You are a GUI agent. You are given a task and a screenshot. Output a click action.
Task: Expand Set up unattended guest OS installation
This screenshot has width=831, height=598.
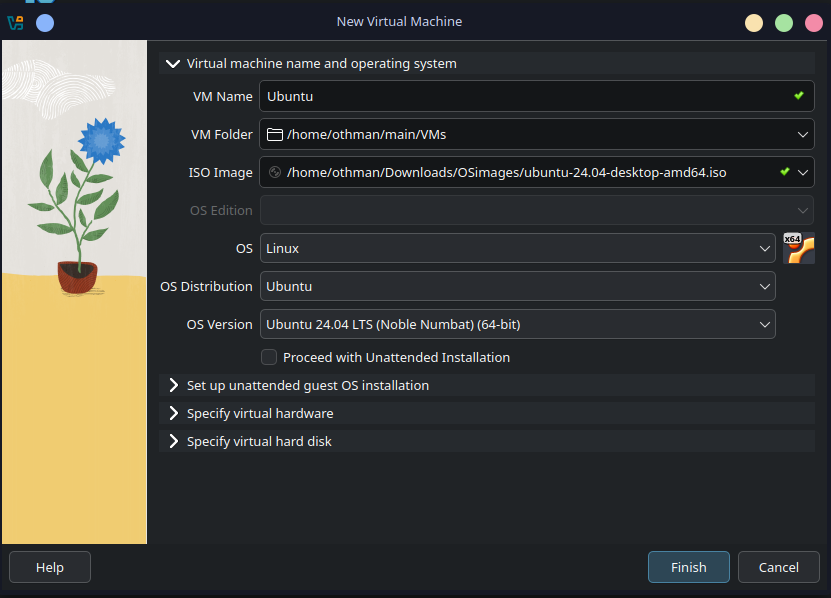pos(174,385)
